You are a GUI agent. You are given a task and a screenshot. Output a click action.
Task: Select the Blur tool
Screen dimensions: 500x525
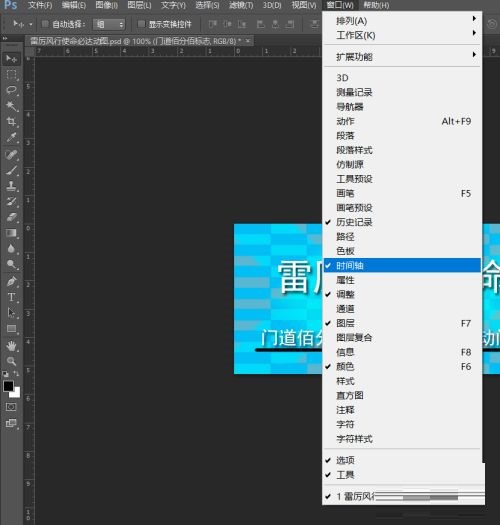[11, 248]
